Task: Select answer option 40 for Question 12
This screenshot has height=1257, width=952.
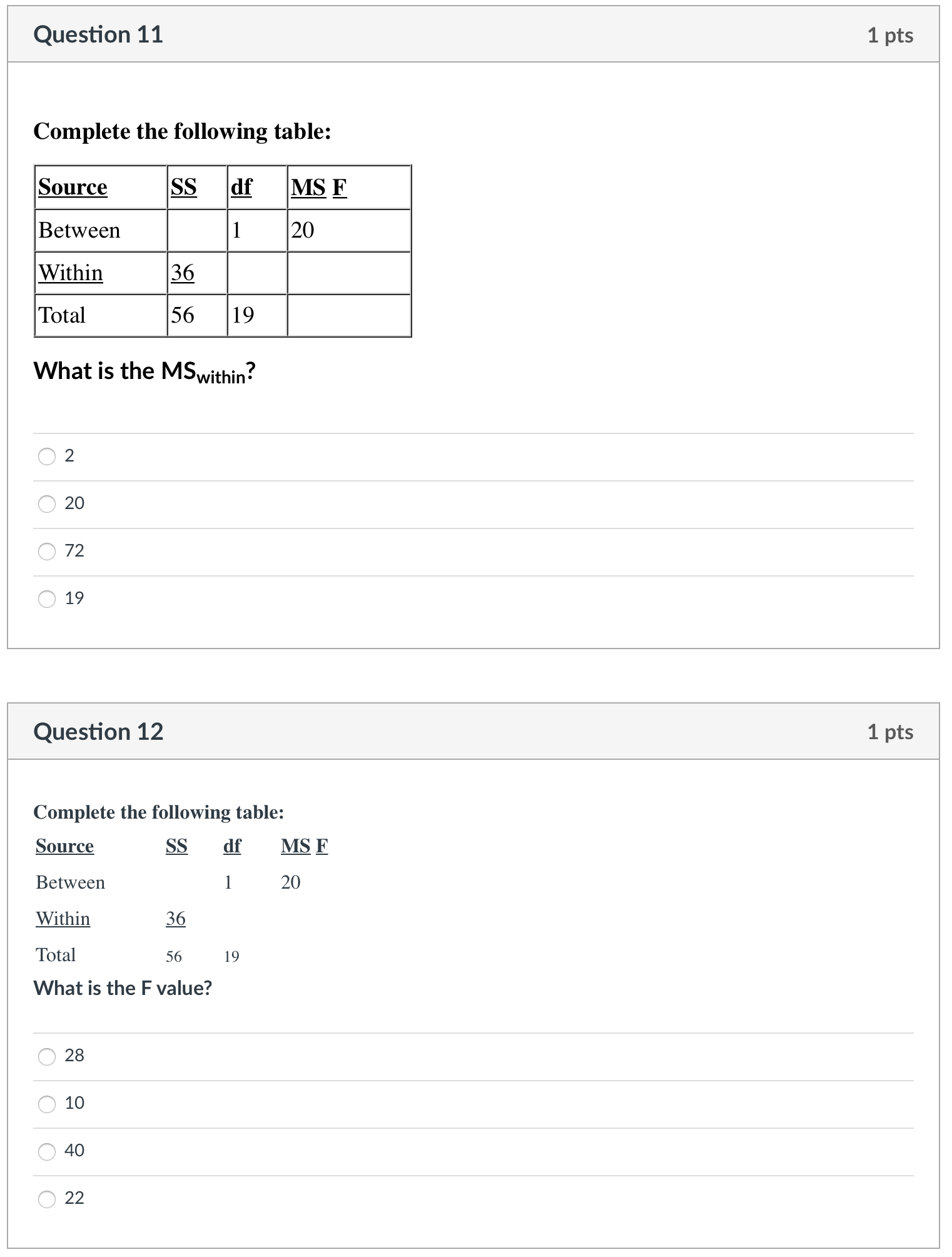Action: point(47,1153)
